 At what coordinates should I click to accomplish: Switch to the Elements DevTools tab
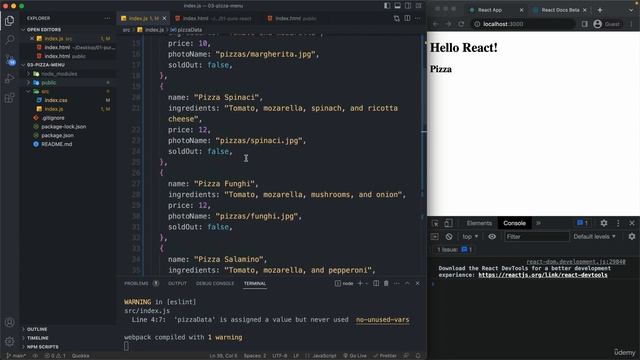pyautogui.click(x=479, y=223)
